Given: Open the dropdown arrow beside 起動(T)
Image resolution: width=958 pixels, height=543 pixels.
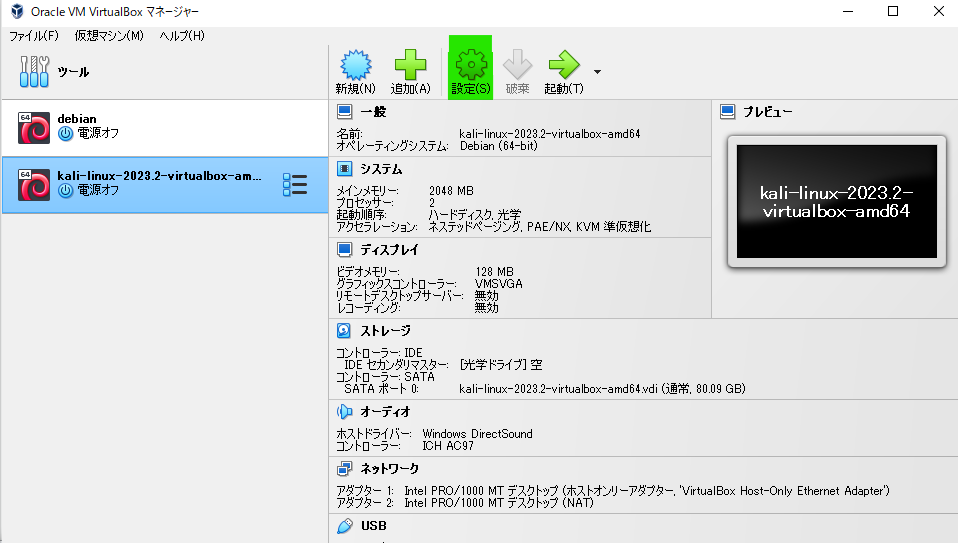Looking at the screenshot, I should tap(598, 72).
